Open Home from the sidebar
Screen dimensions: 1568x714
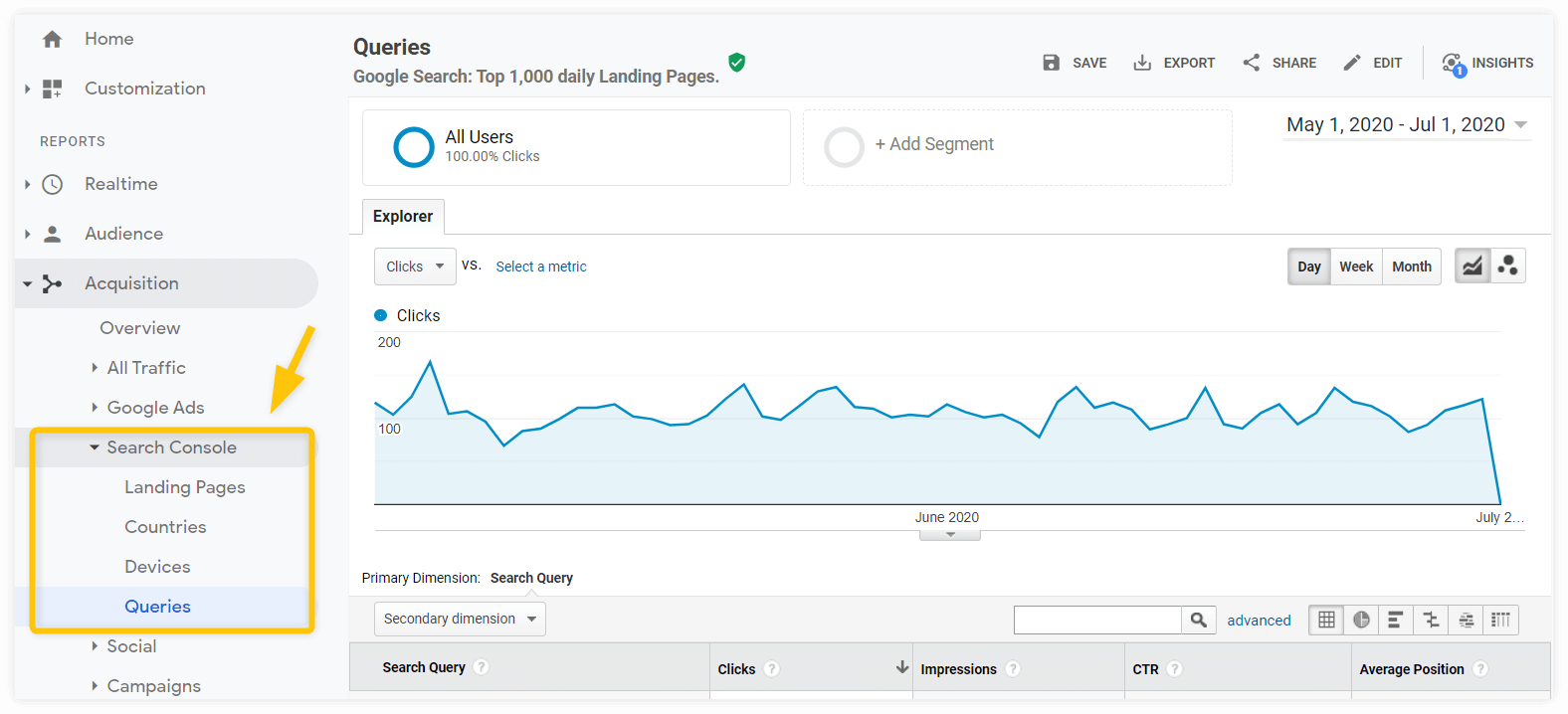click(108, 39)
